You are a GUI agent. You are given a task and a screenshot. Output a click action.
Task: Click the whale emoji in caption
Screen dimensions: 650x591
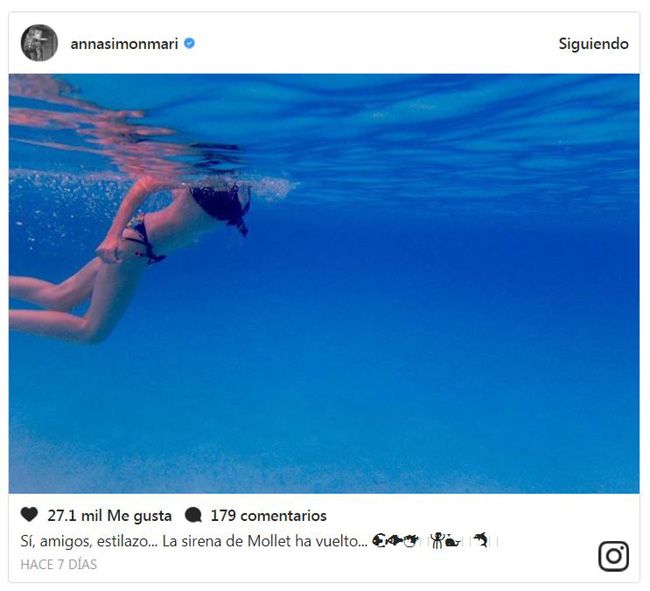coord(452,541)
